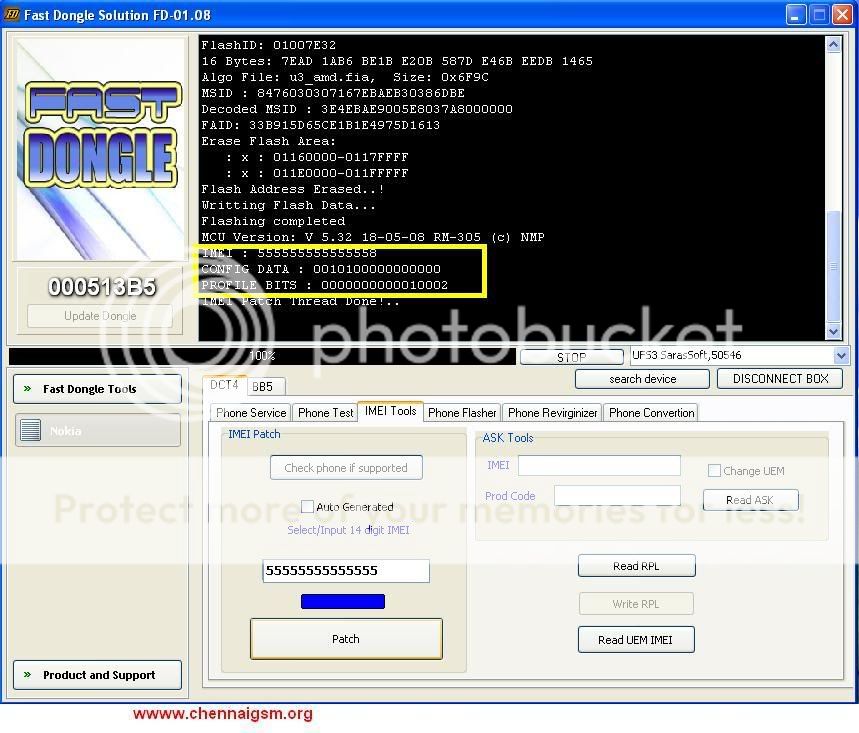859x733 pixels.
Task: Click the FlashID: 01007E32 log line
Action: coord(268,45)
